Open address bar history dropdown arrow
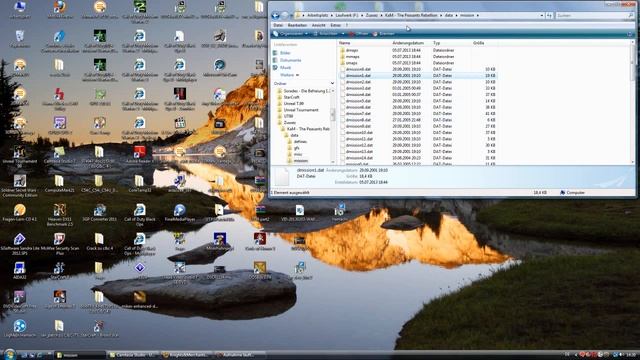This screenshot has height=360, width=640. tap(542, 16)
